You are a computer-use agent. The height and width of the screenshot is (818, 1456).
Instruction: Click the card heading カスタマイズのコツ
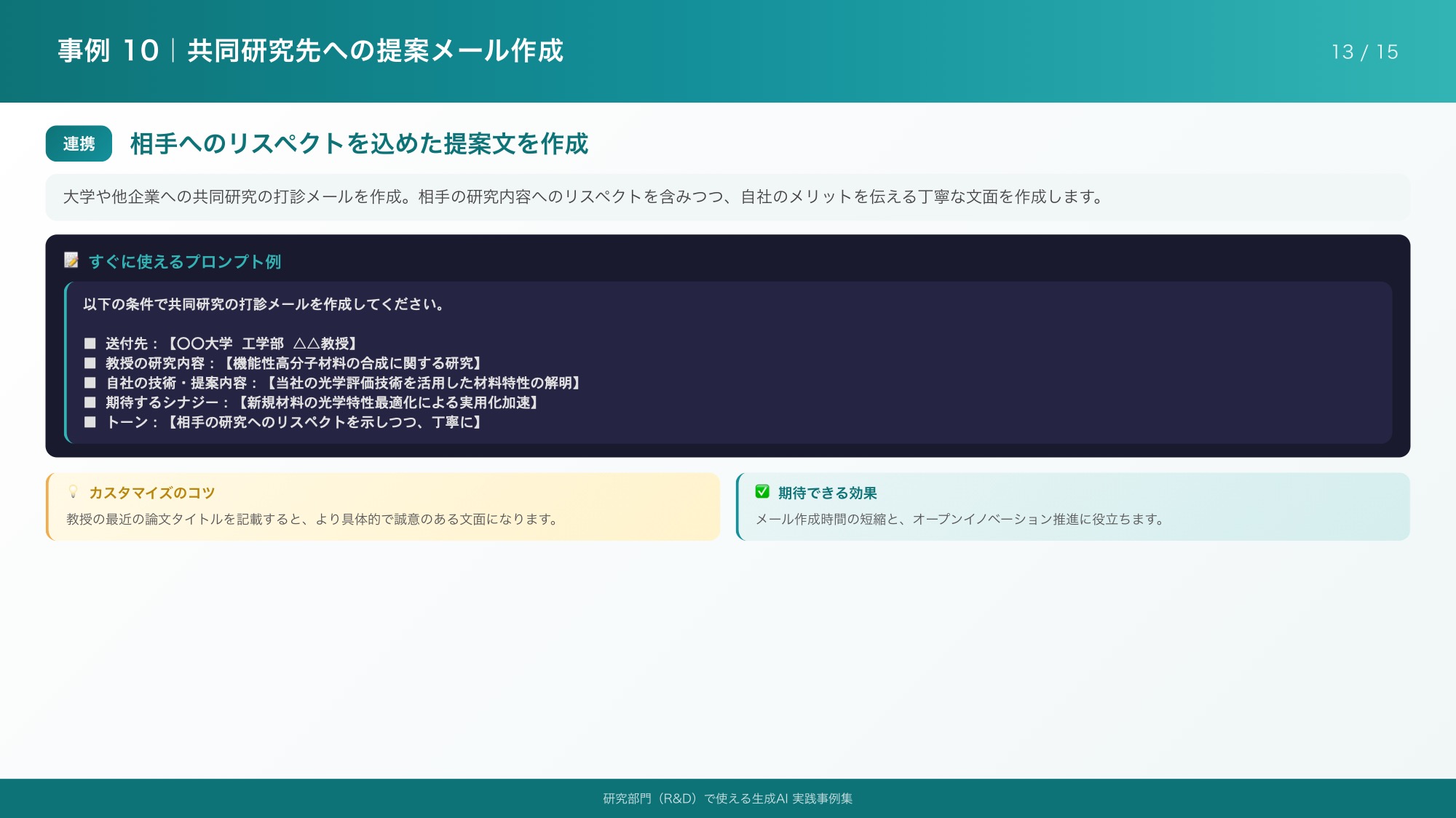152,493
